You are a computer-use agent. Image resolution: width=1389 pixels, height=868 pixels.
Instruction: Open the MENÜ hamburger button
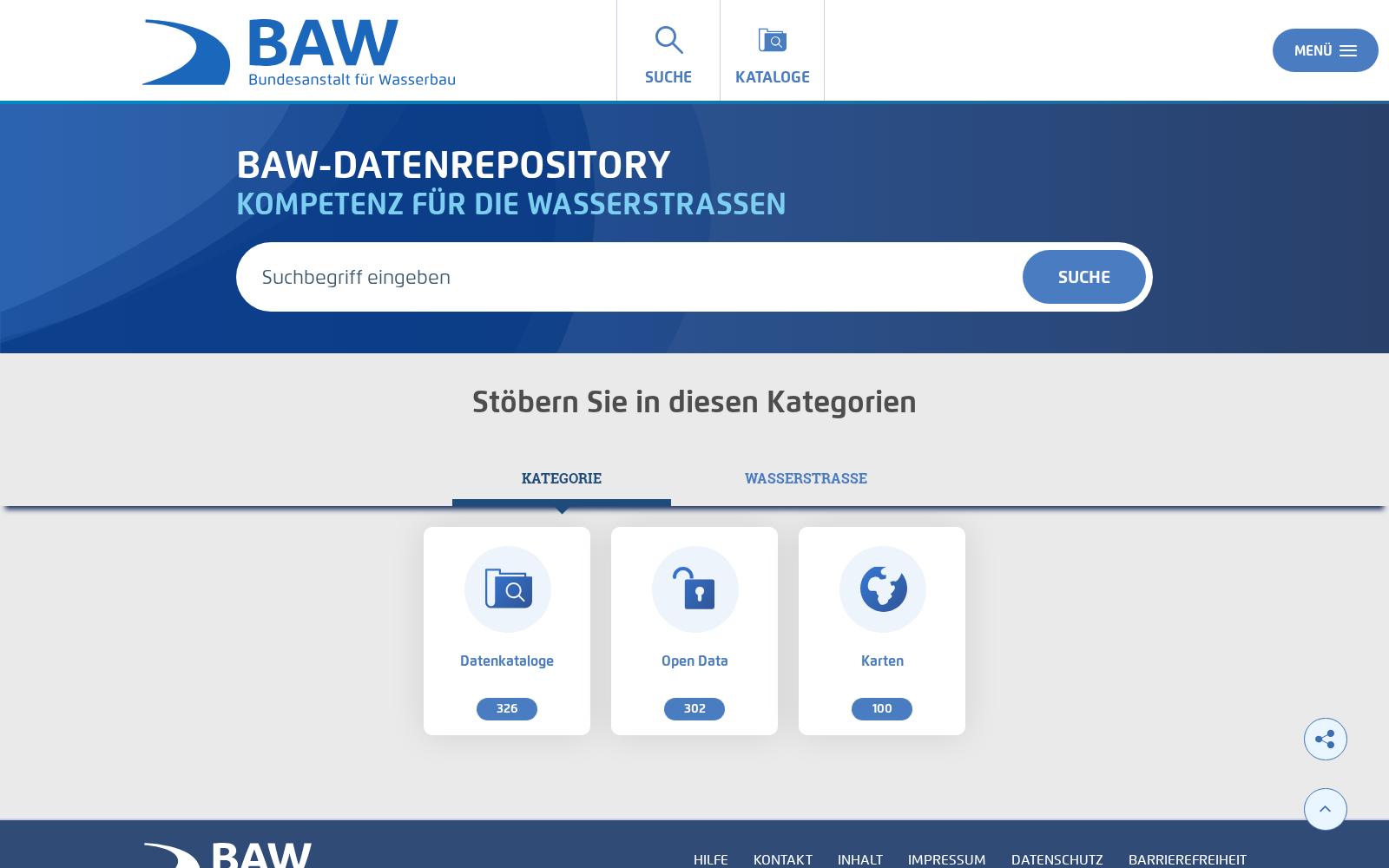(1325, 50)
